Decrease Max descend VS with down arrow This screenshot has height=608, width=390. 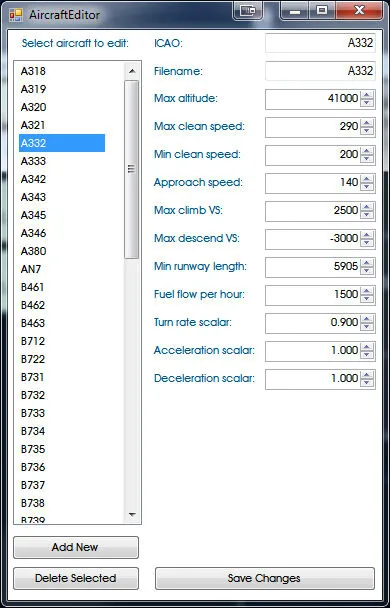click(367, 243)
